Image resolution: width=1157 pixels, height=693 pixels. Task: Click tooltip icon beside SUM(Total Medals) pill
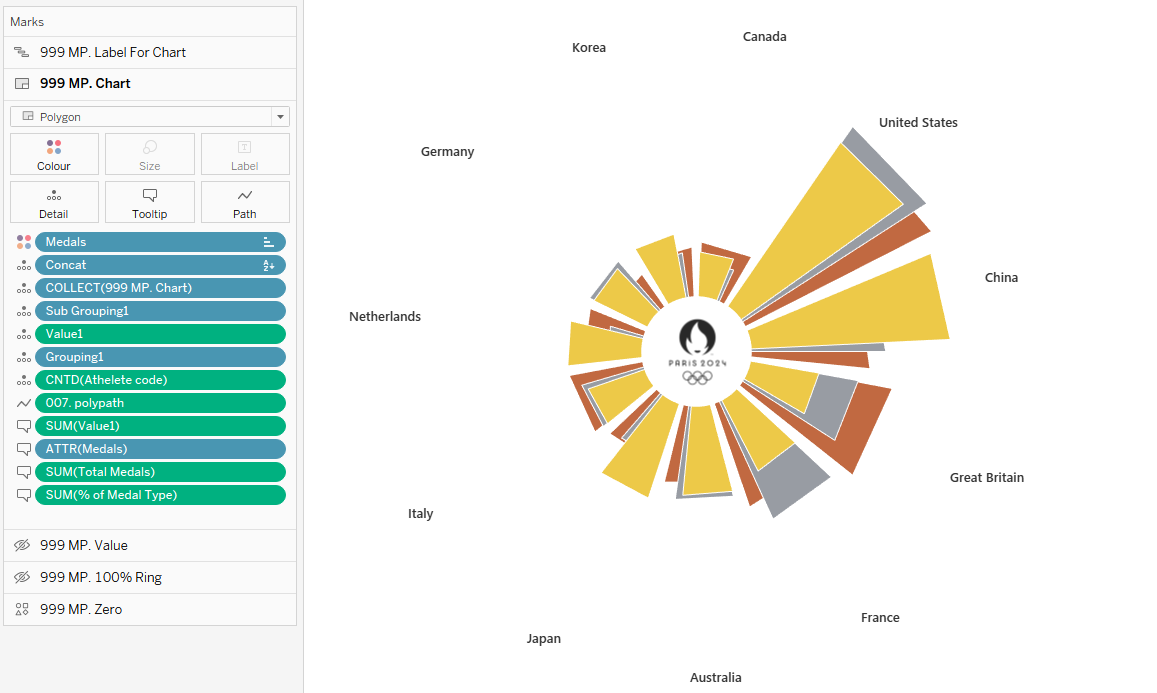(x=24, y=472)
